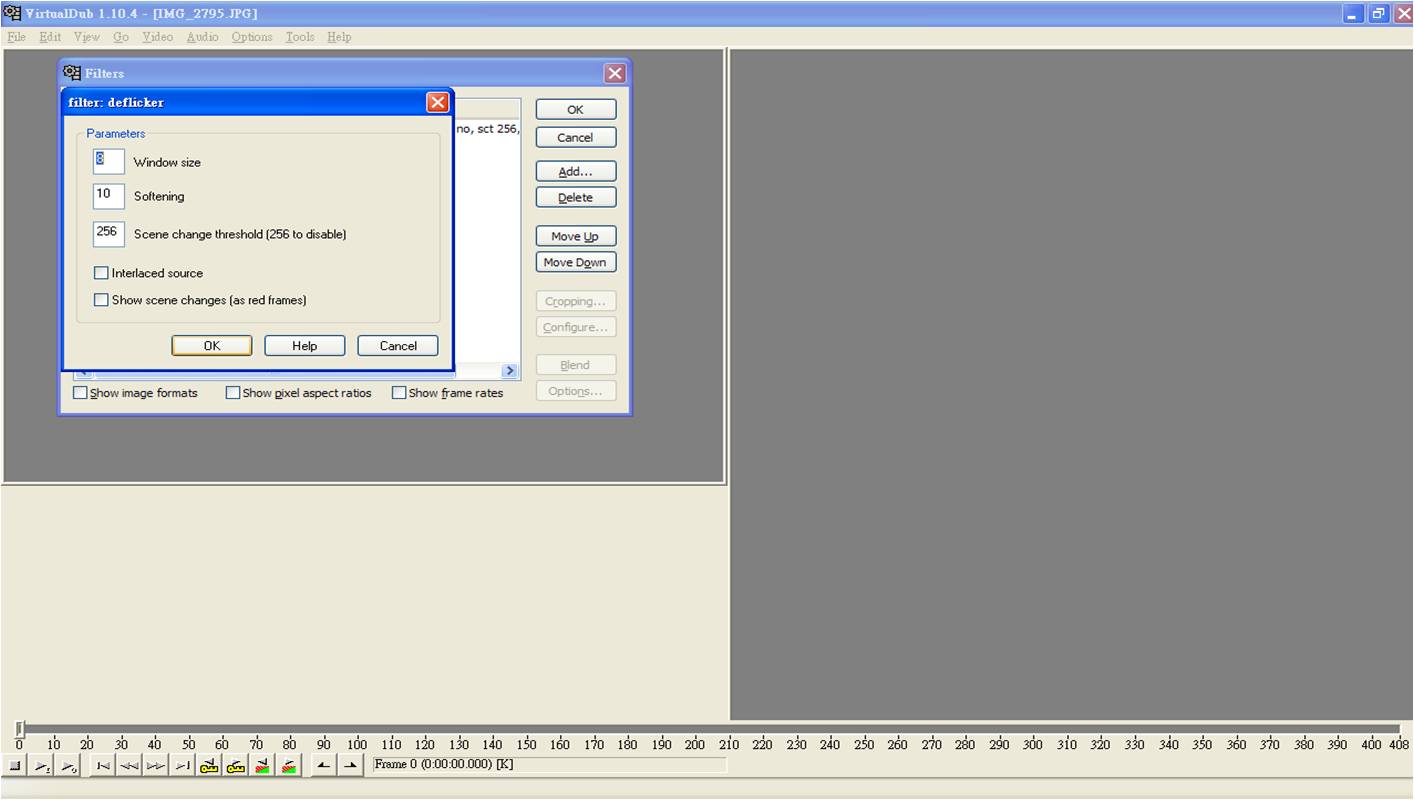
Task: Click frame 300 on the timeline ruler
Action: point(1033,744)
